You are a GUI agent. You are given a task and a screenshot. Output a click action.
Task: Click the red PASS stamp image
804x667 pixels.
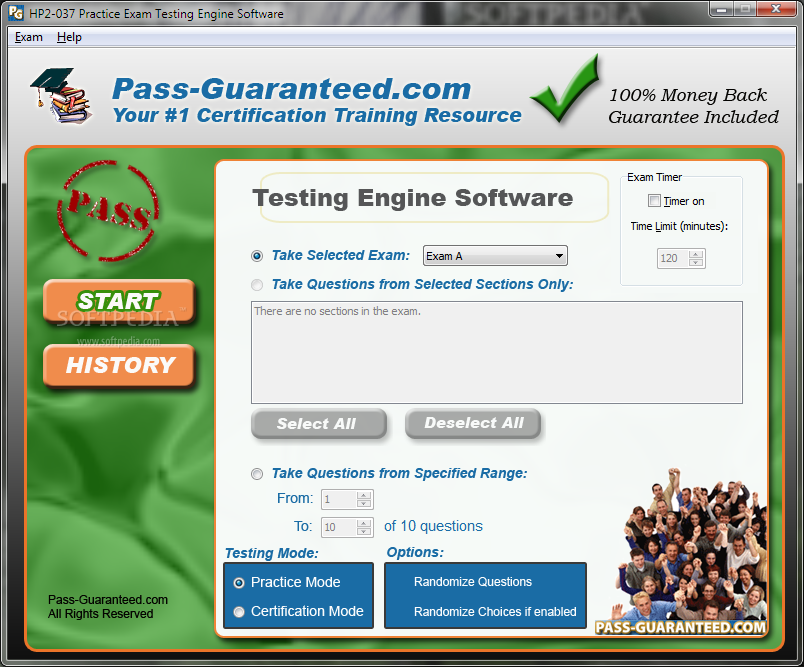(x=108, y=211)
